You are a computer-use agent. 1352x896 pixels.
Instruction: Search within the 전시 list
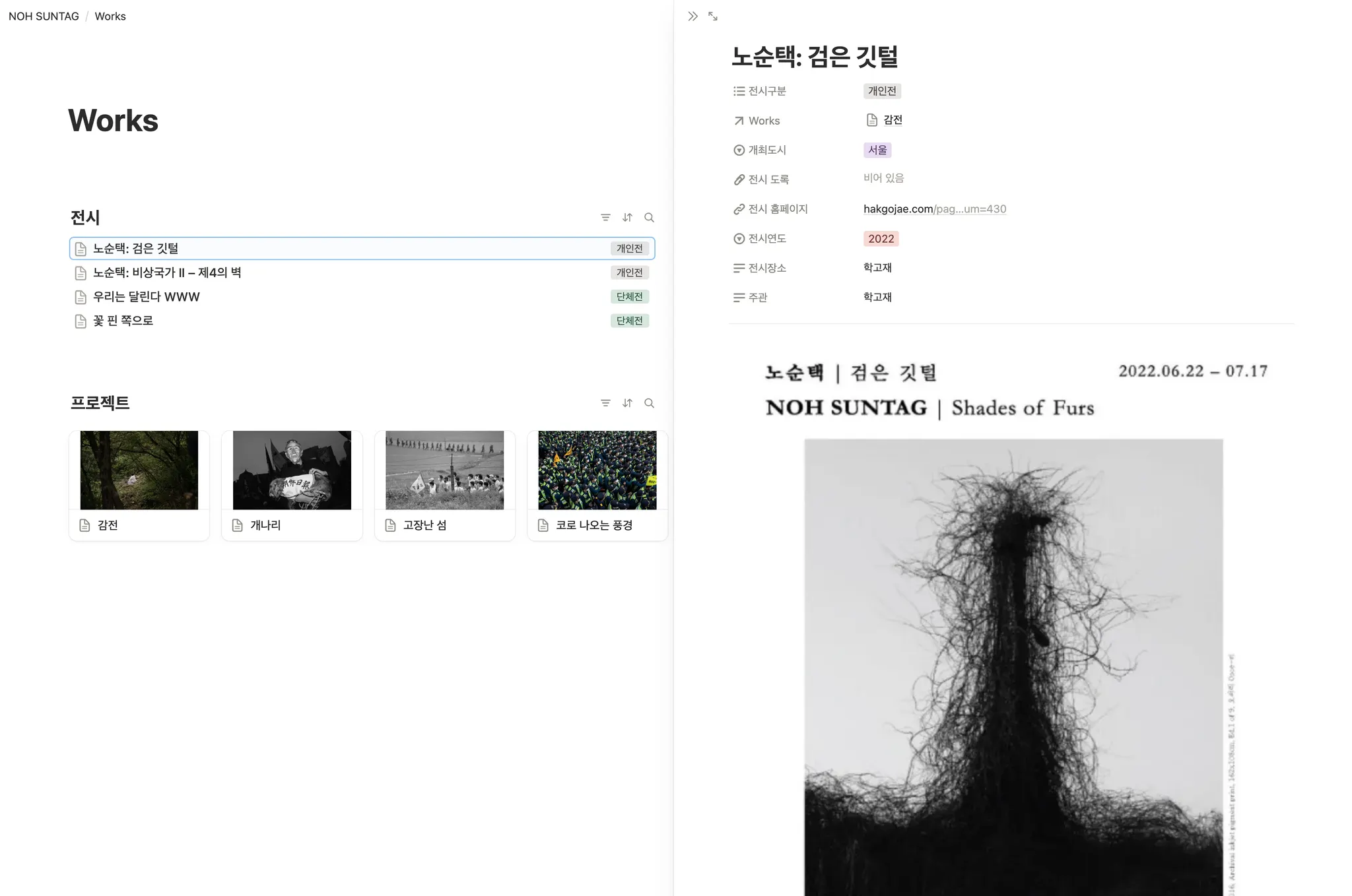click(649, 218)
